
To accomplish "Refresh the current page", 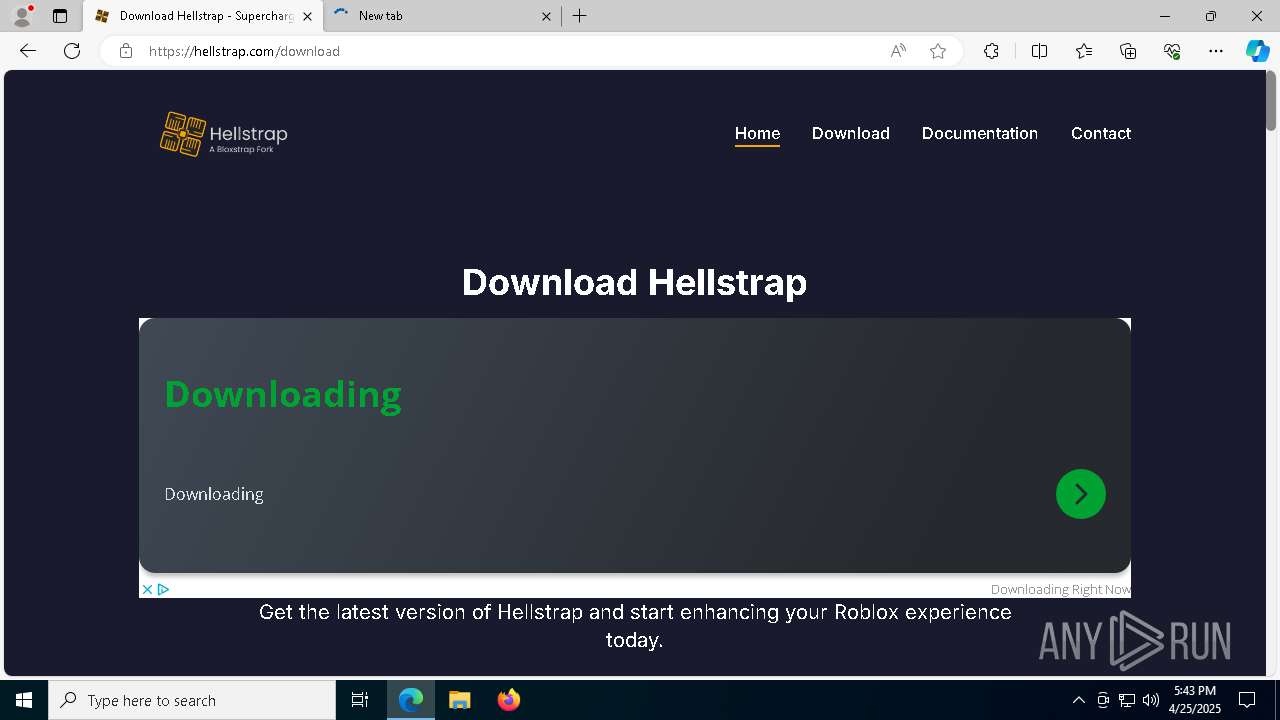I will (x=72, y=51).
